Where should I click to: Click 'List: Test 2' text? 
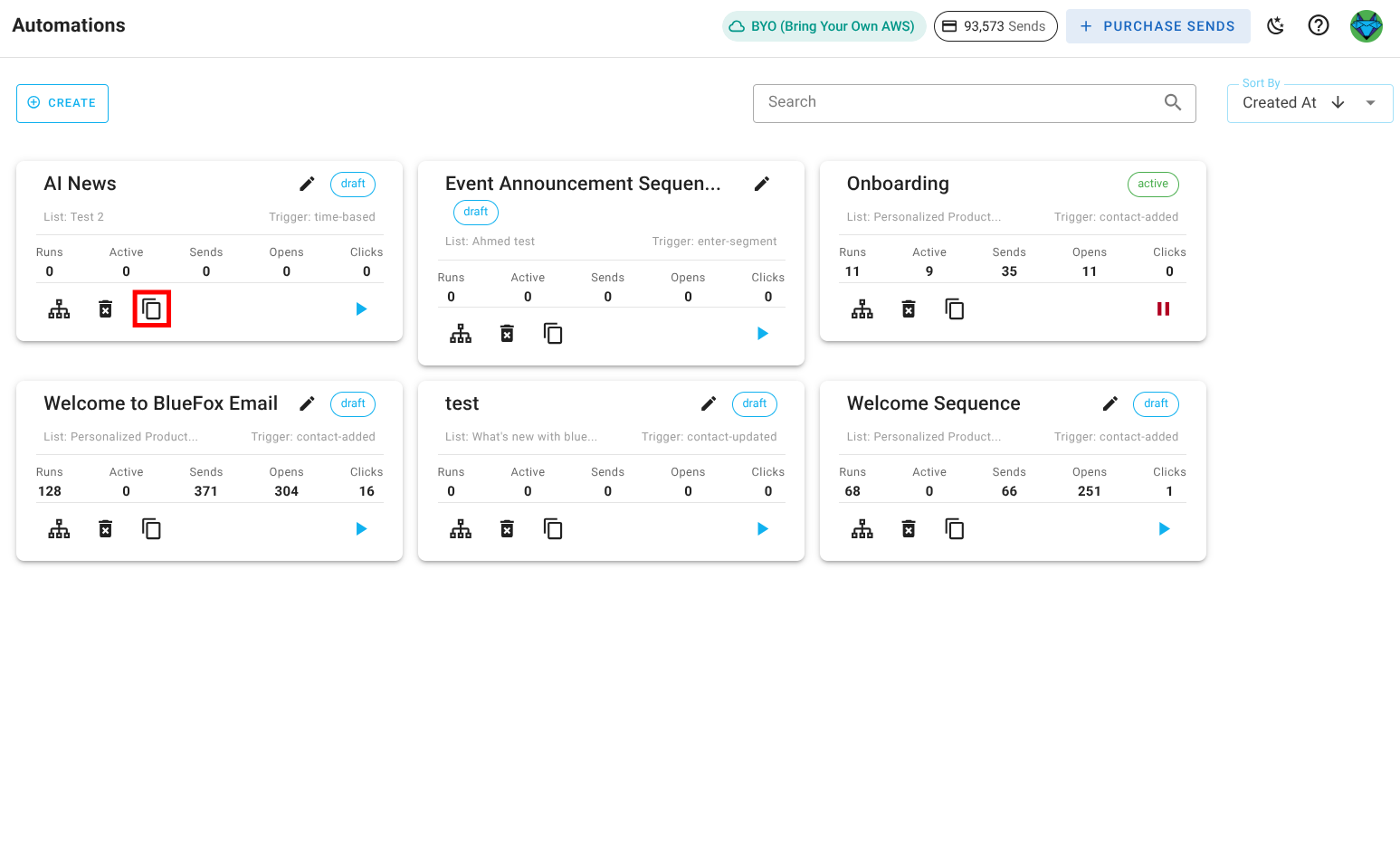(x=73, y=217)
